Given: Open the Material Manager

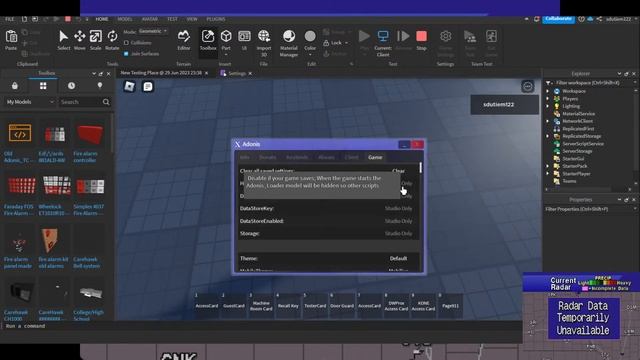Looking at the screenshot, I should pyautogui.click(x=289, y=42).
